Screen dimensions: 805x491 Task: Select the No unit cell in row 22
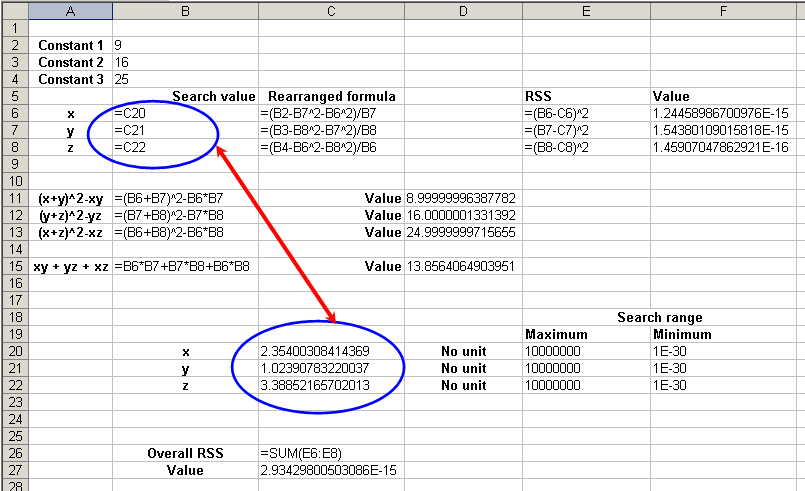[463, 385]
